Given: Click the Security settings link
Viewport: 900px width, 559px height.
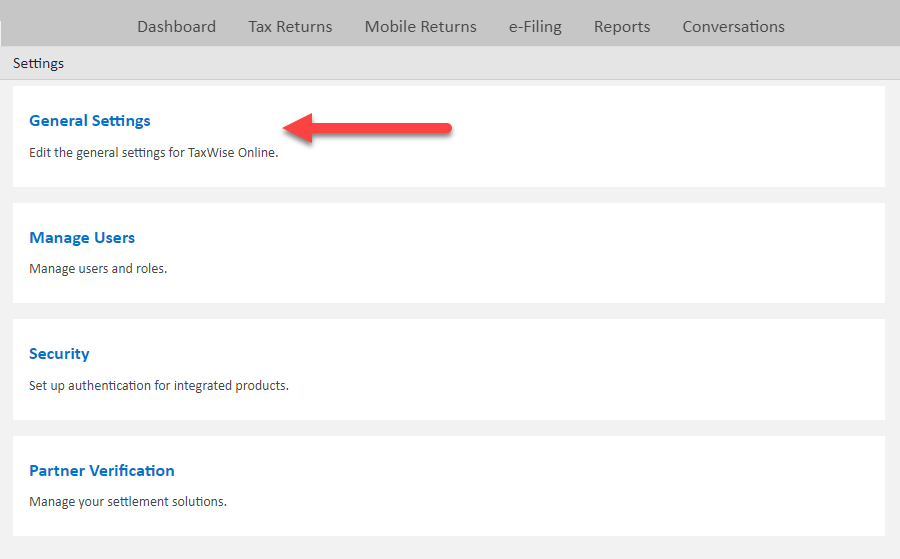Looking at the screenshot, I should 59,354.
